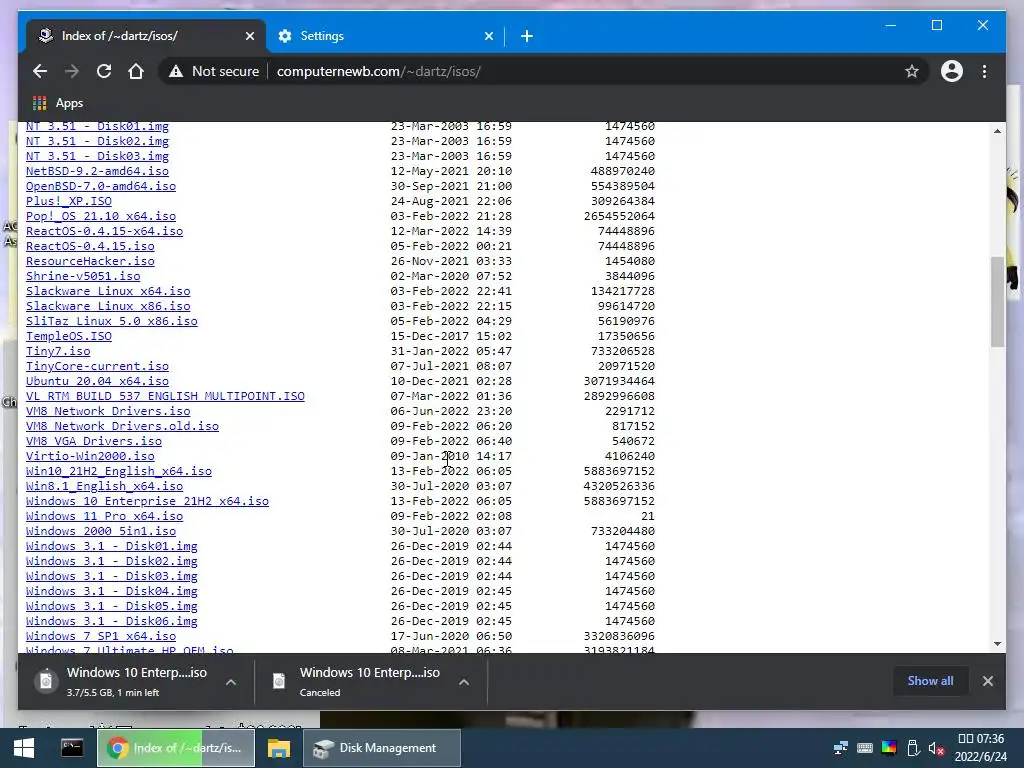1024x768 pixels.
Task: Open the NetBSD-9.2-amd64.iso link
Action: pyautogui.click(x=97, y=171)
